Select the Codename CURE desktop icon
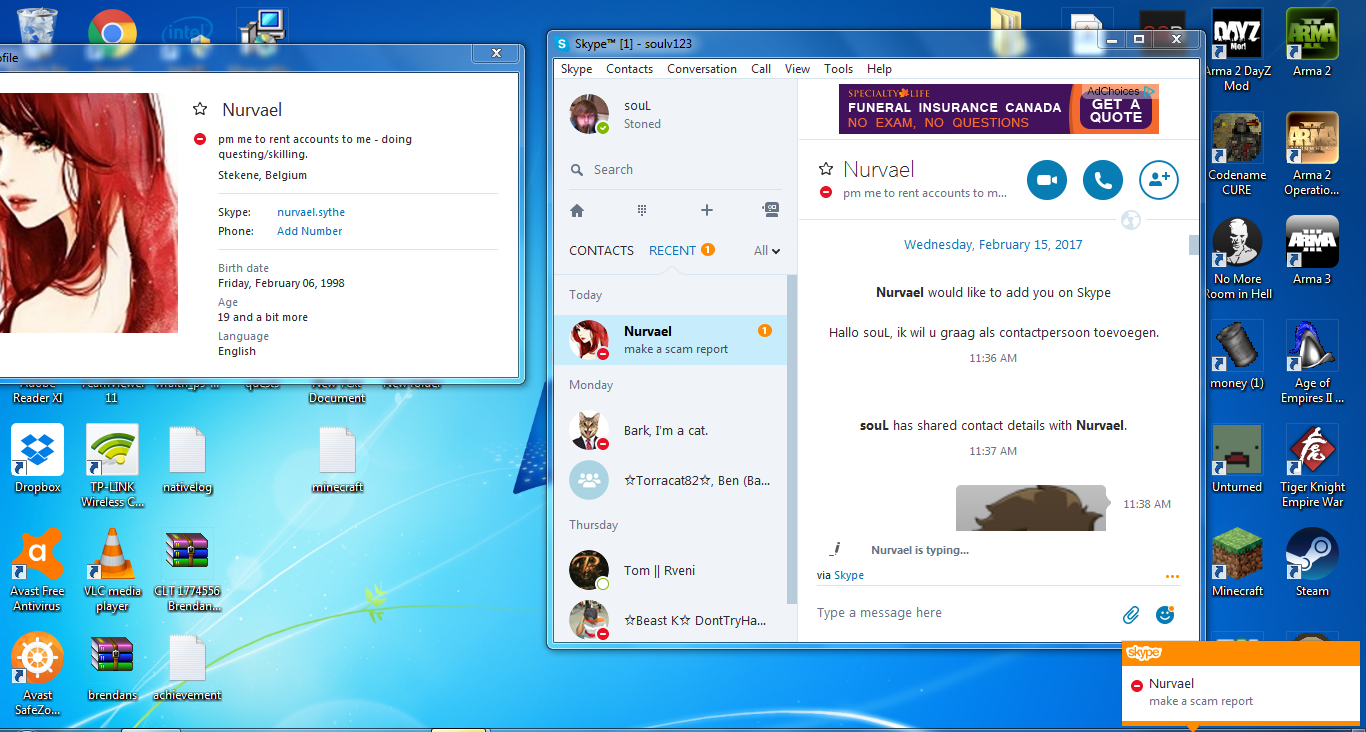The image size is (1366, 732). coord(1238,154)
